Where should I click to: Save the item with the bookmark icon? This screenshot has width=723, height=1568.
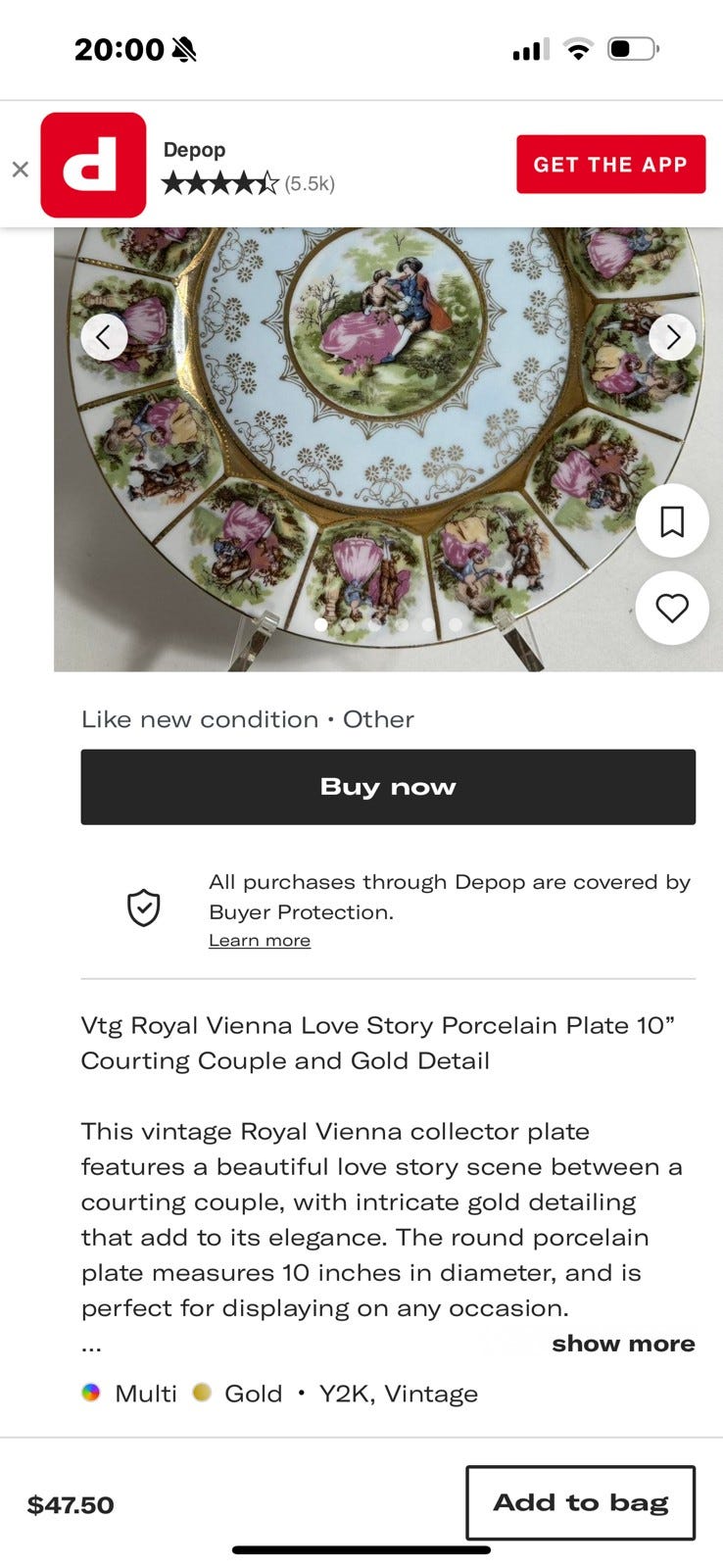click(x=672, y=521)
